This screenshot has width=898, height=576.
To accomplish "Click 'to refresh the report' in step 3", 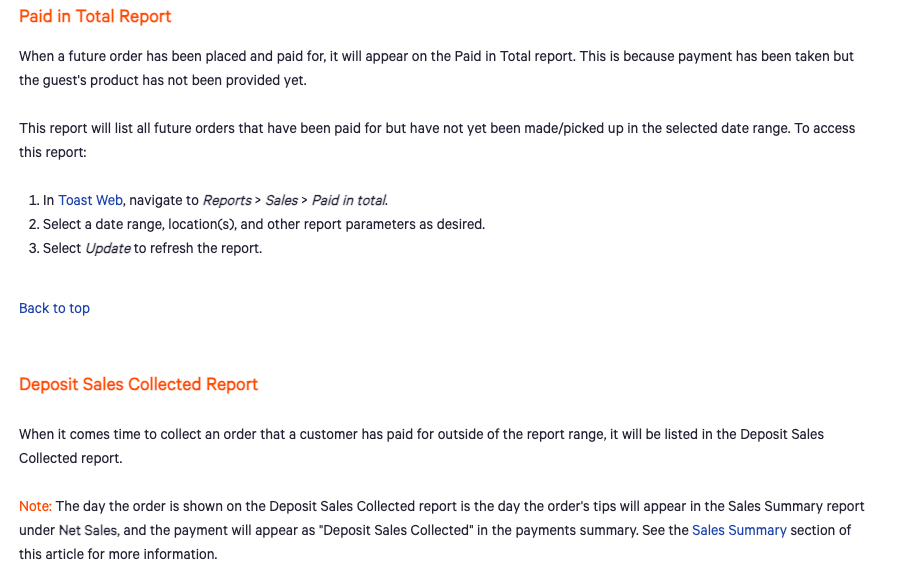I will pos(198,248).
